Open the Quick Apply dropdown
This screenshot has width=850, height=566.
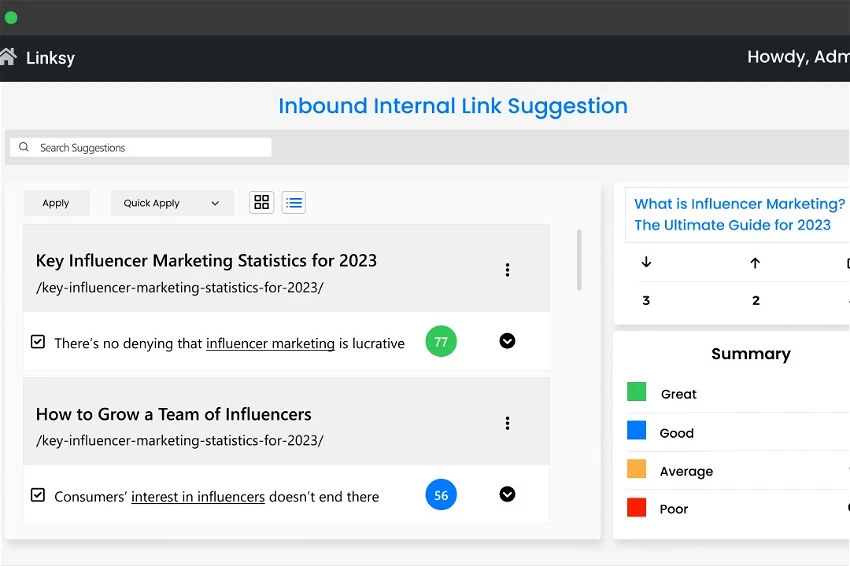pyautogui.click(x=172, y=203)
